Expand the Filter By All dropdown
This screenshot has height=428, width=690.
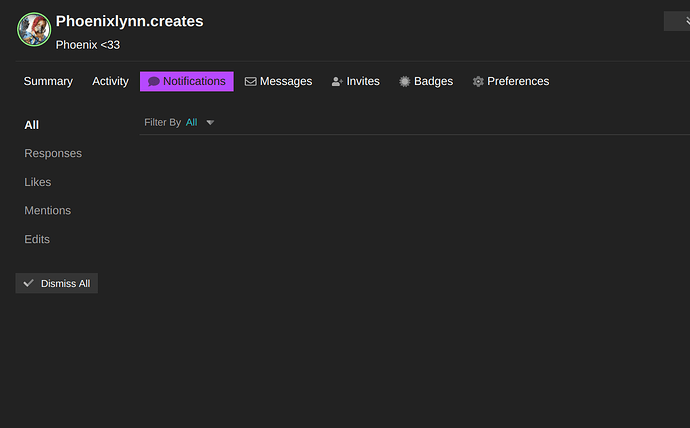[180, 122]
